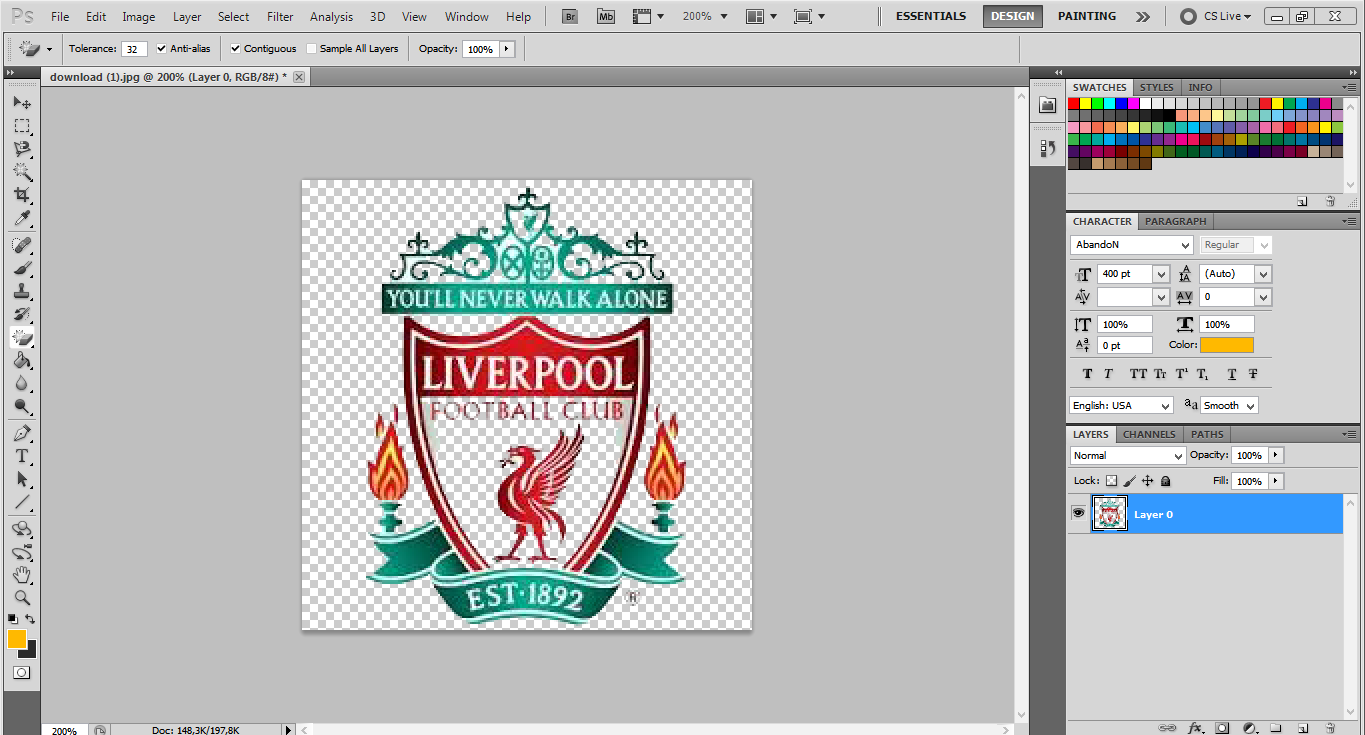Create a new layer in Layers panel
1365x735 pixels.
click(1303, 727)
